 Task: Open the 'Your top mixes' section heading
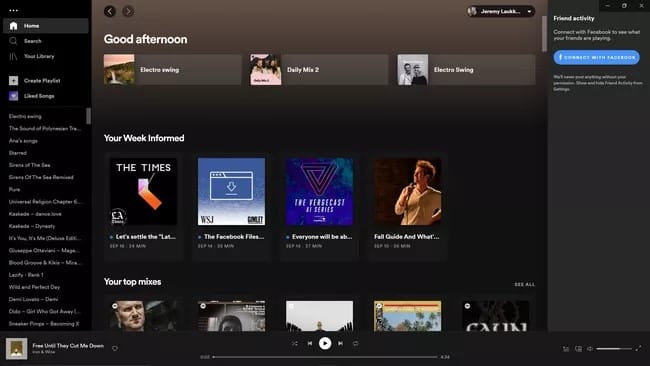tap(132, 281)
